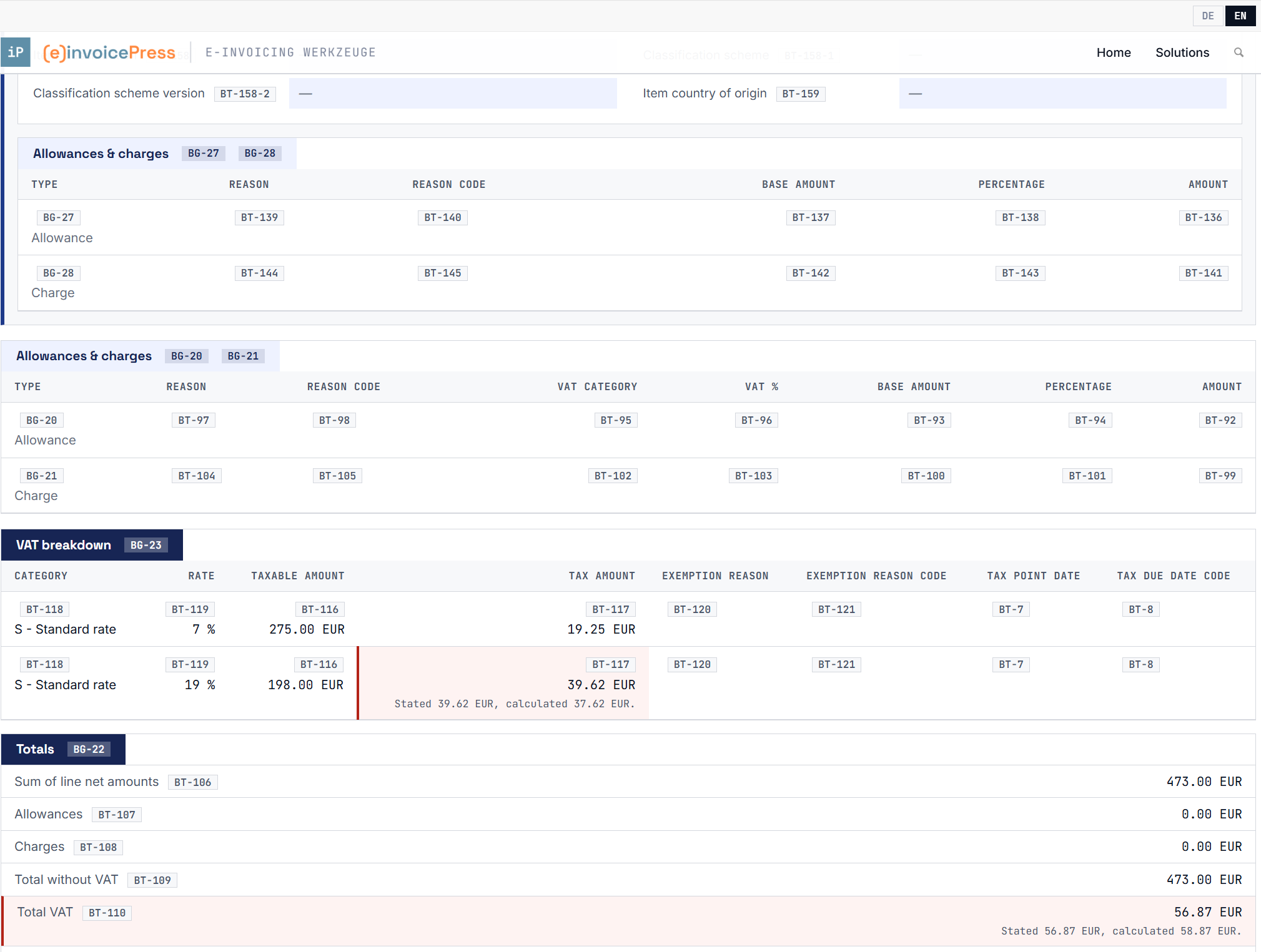Click the BT-99 charge amount tag

tap(1220, 476)
